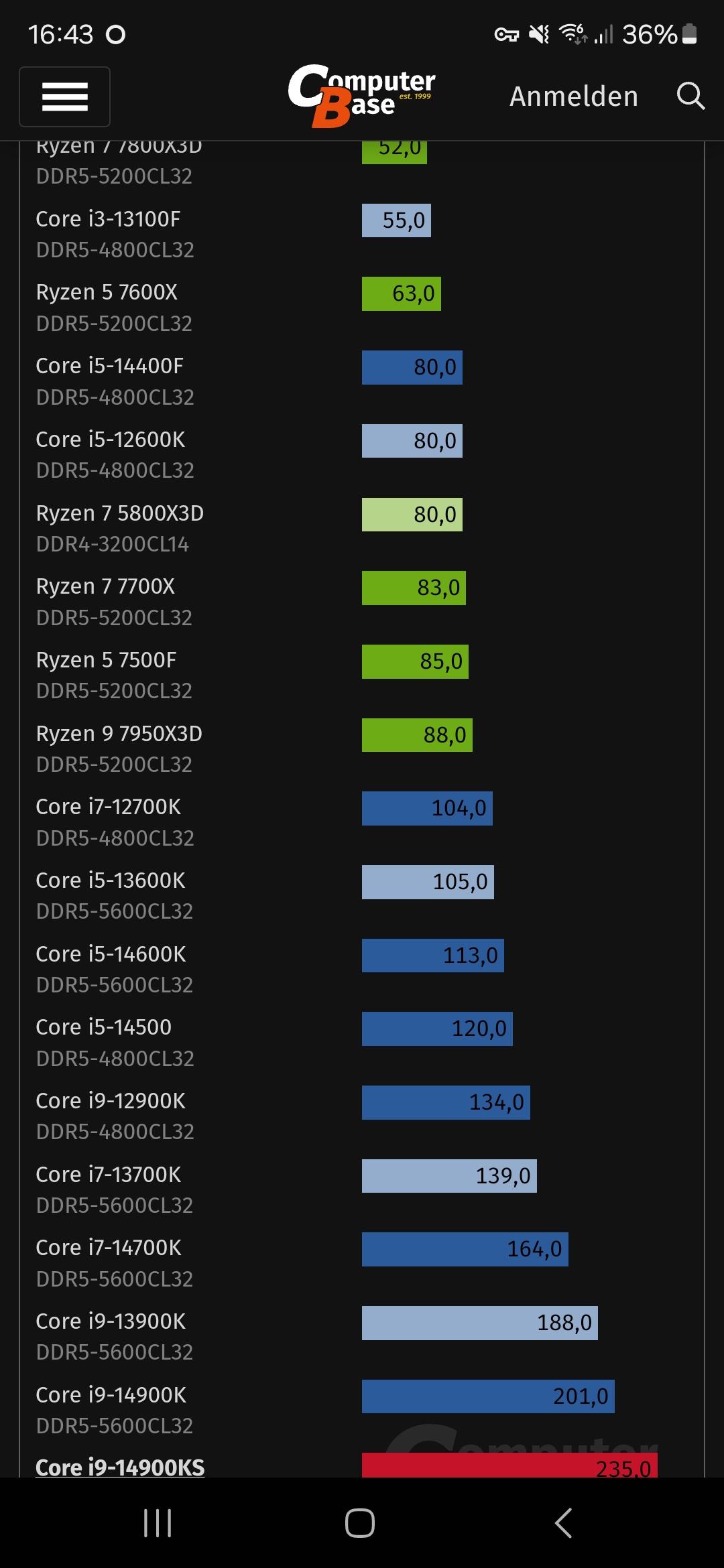Tap the Core i9-13900K 188,0 bar
This screenshot has height=1568, width=724.
479,1323
